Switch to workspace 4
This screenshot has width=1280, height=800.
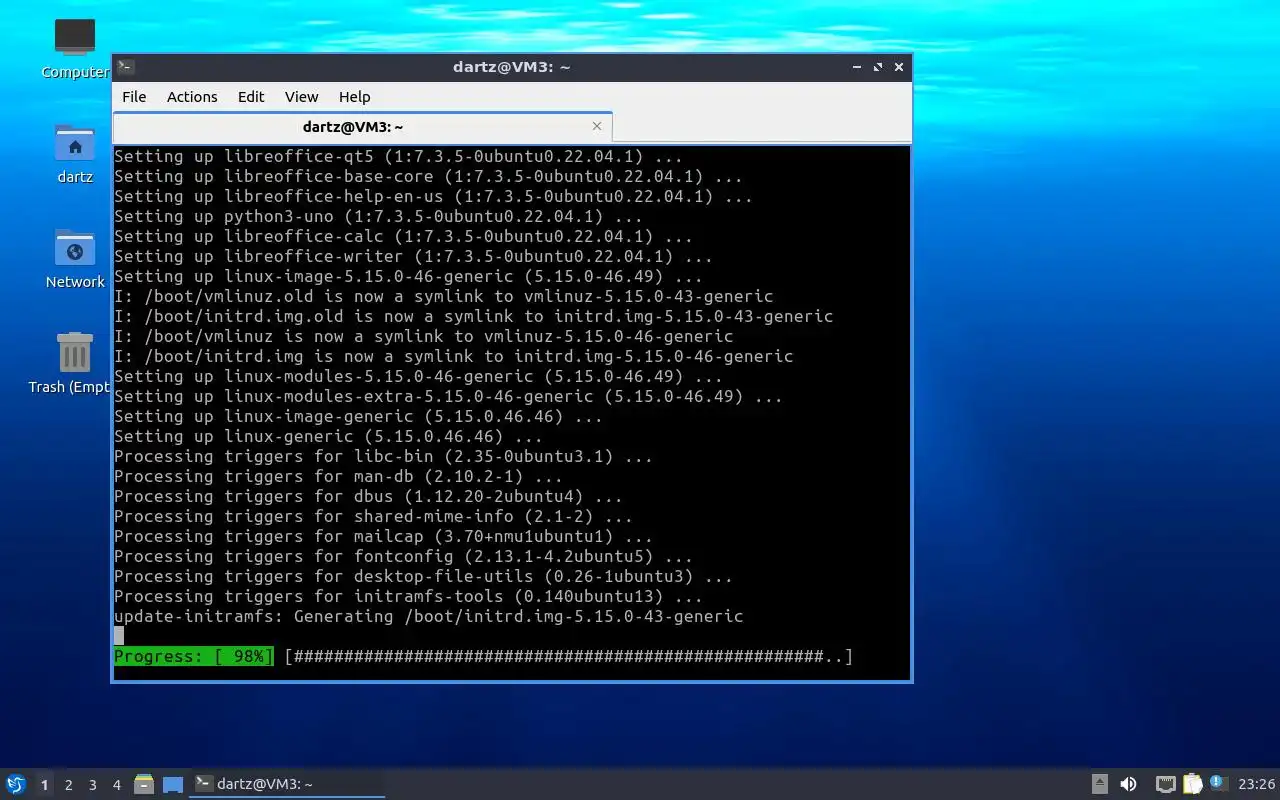[x=116, y=785]
